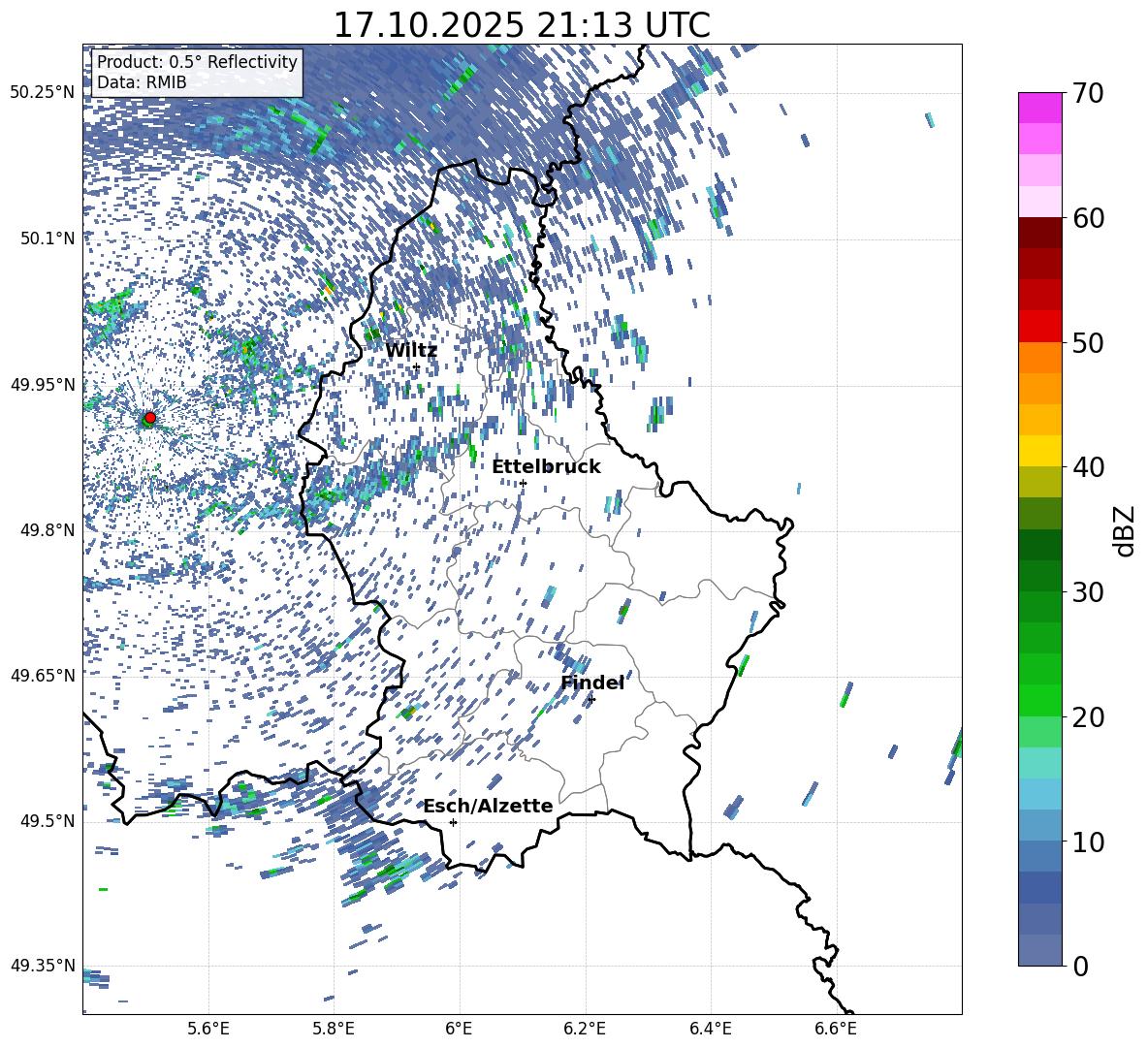Pick the dark red colorbar swatch below 60
1148x1048 pixels.
tap(1040, 233)
